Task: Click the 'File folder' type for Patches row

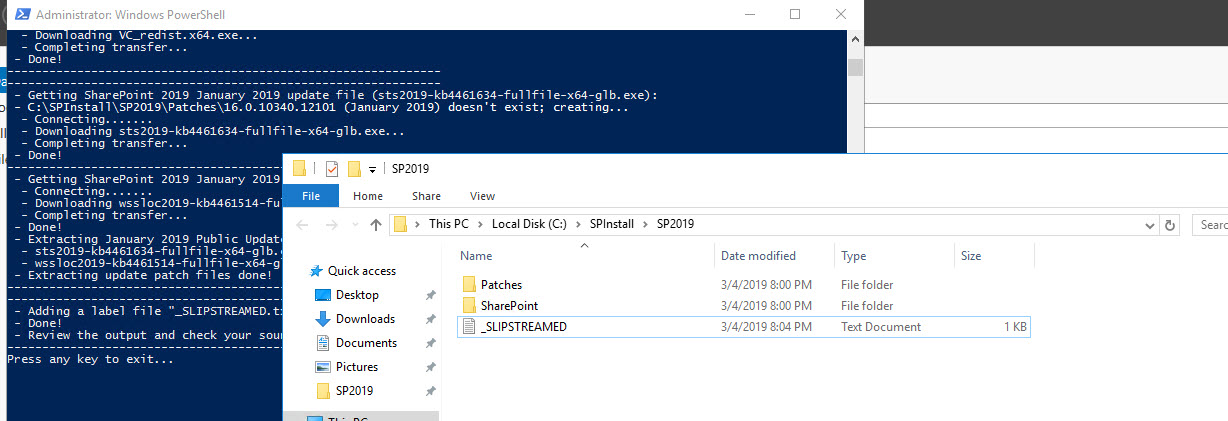Action: 867,285
